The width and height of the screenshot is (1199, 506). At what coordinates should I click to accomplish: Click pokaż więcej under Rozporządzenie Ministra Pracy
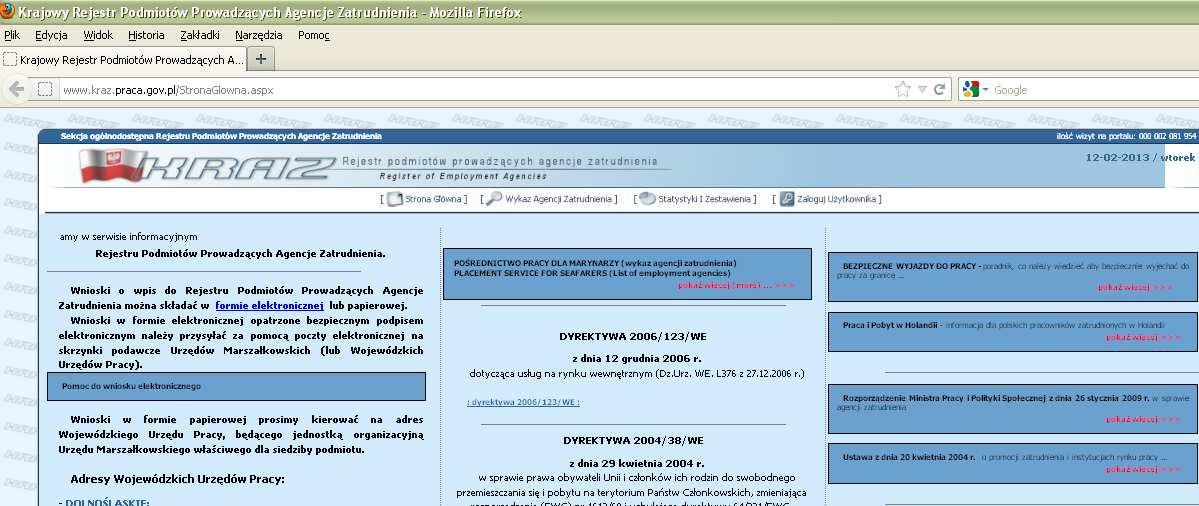(1143, 419)
